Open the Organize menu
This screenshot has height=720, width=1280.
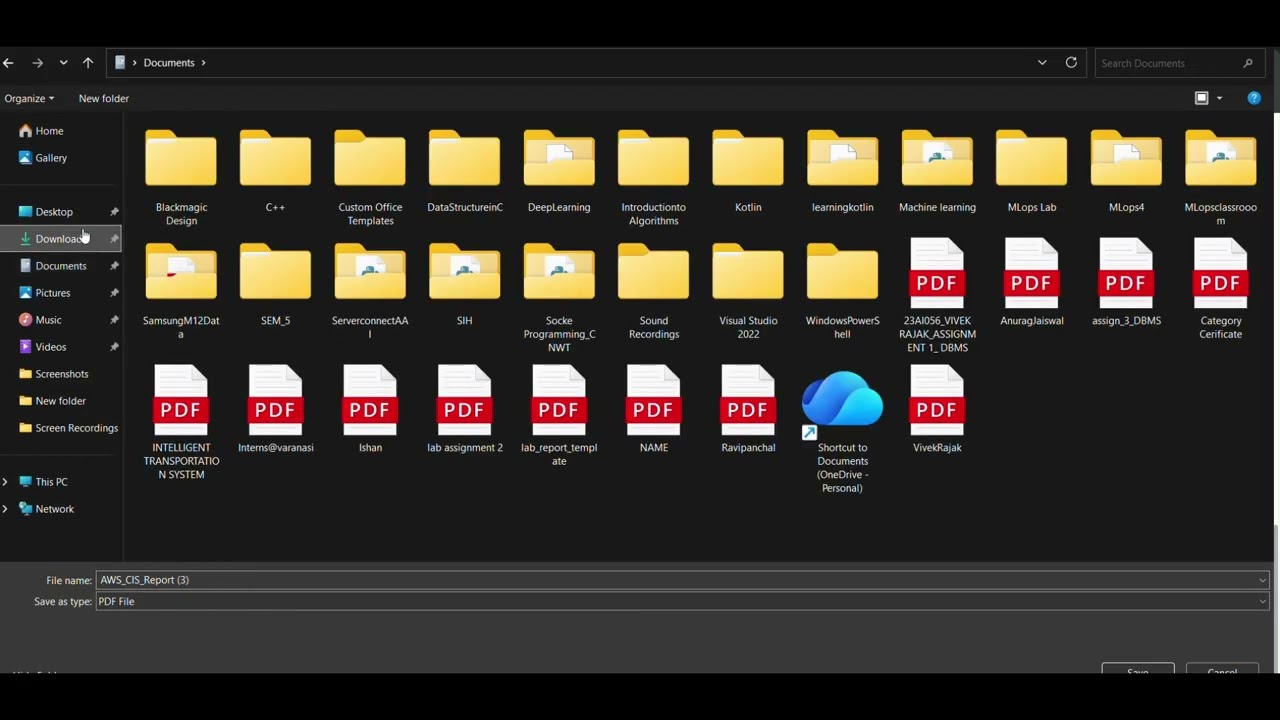29,99
